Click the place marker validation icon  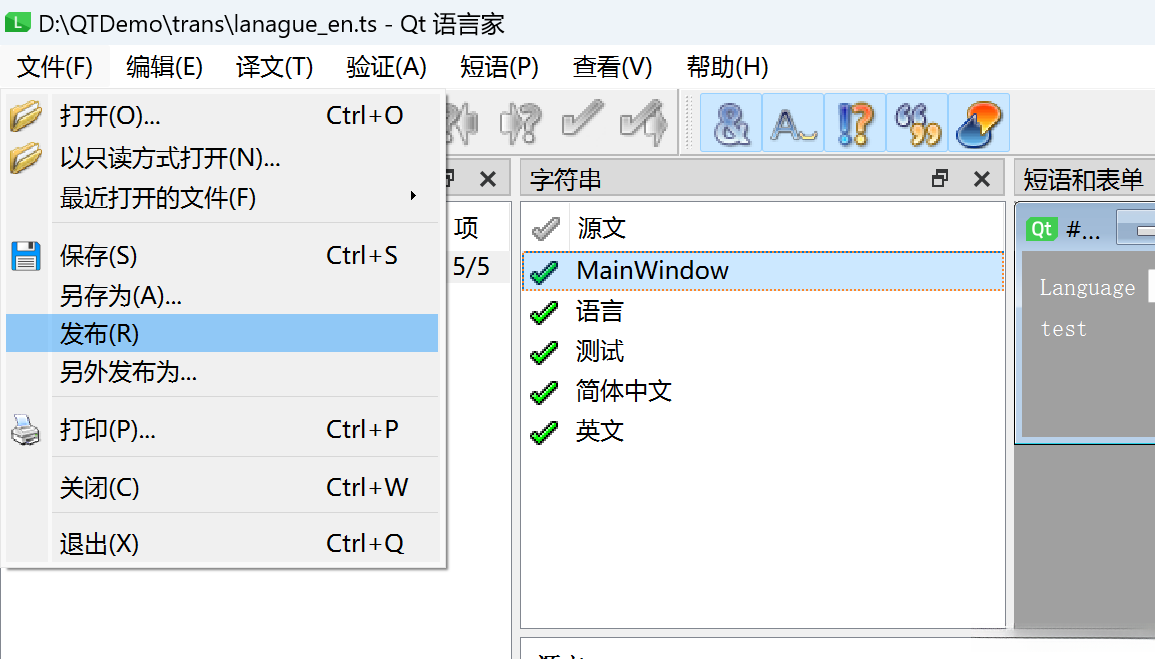978,123
